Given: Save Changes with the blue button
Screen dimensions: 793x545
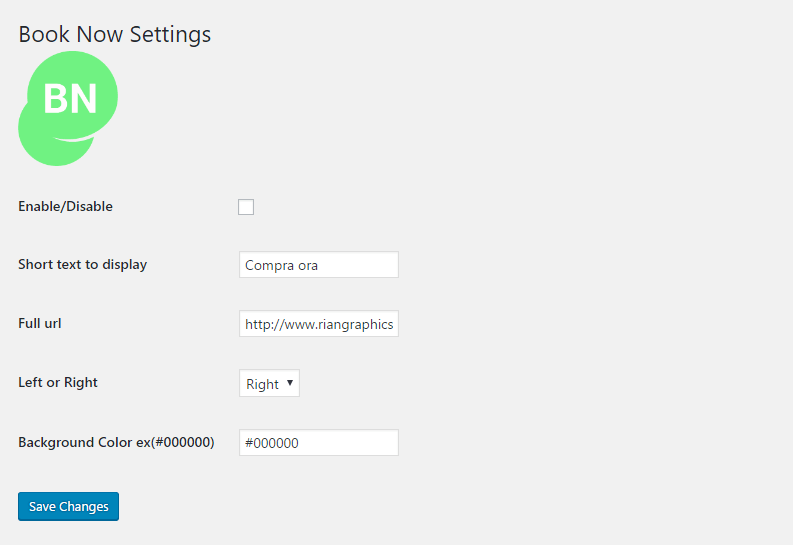Looking at the screenshot, I should [x=68, y=506].
